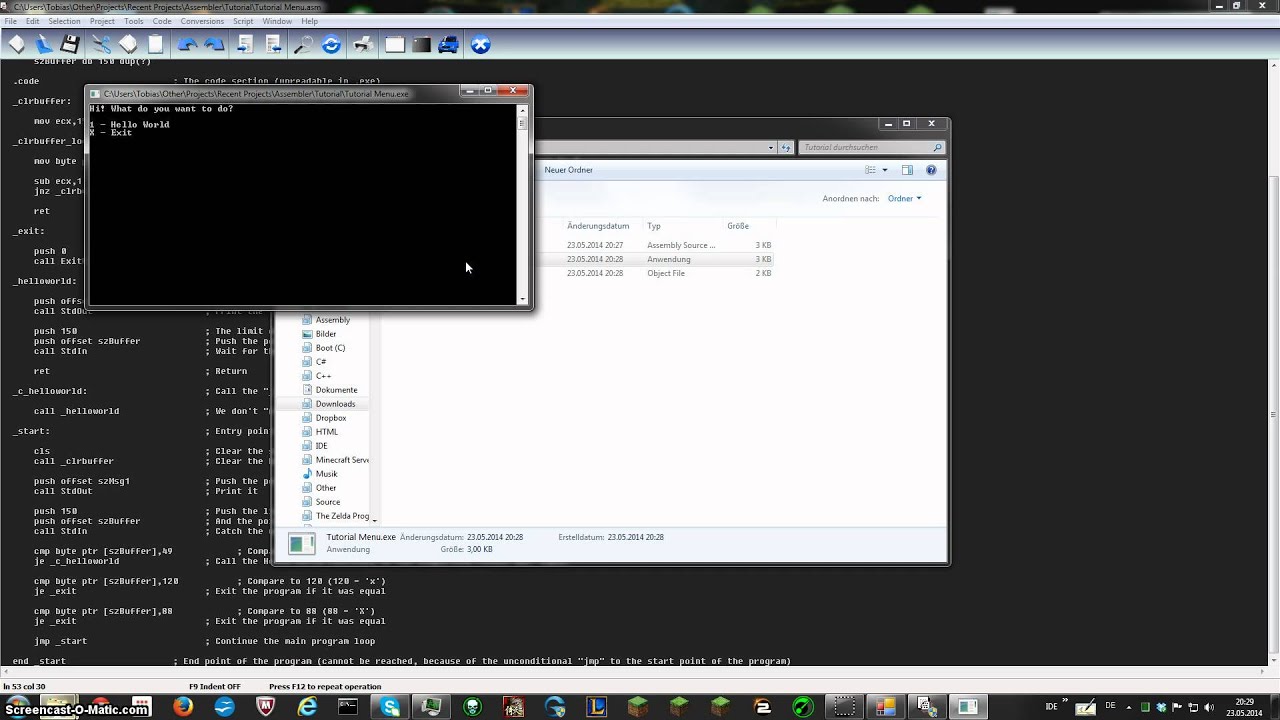Click the Paste clipboard toolbar icon
1280x720 pixels.
click(x=156, y=44)
